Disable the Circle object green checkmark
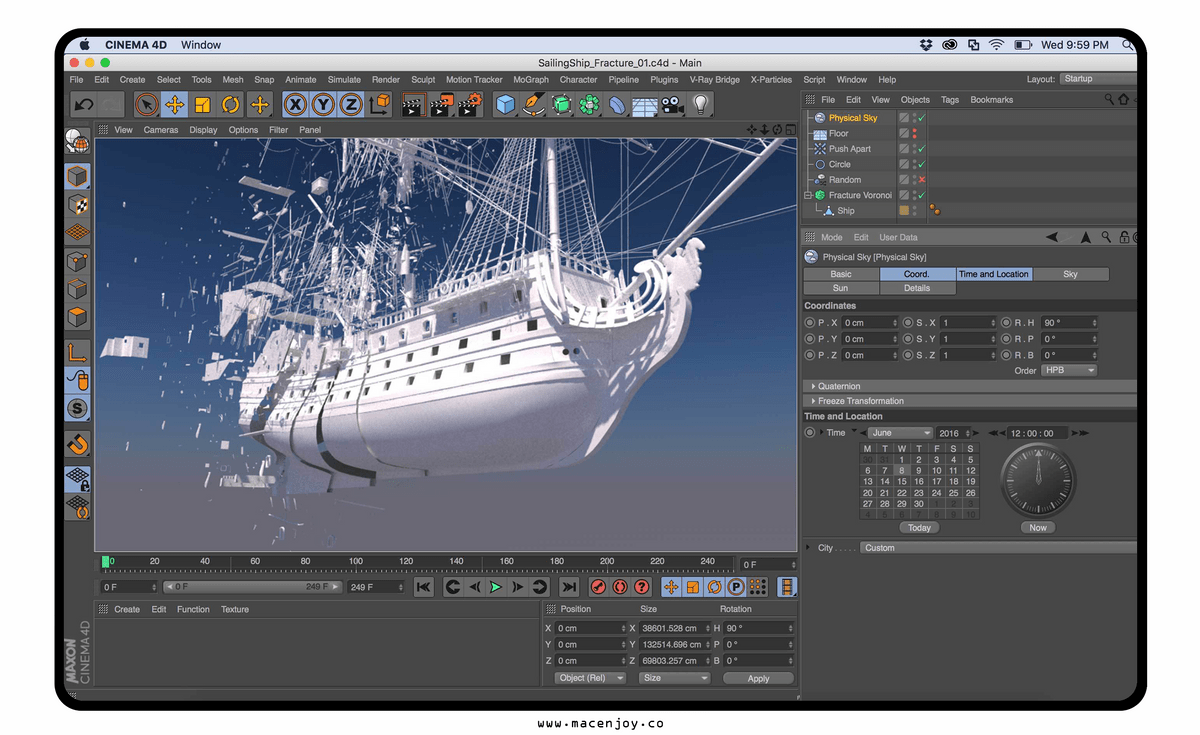 (x=922, y=164)
